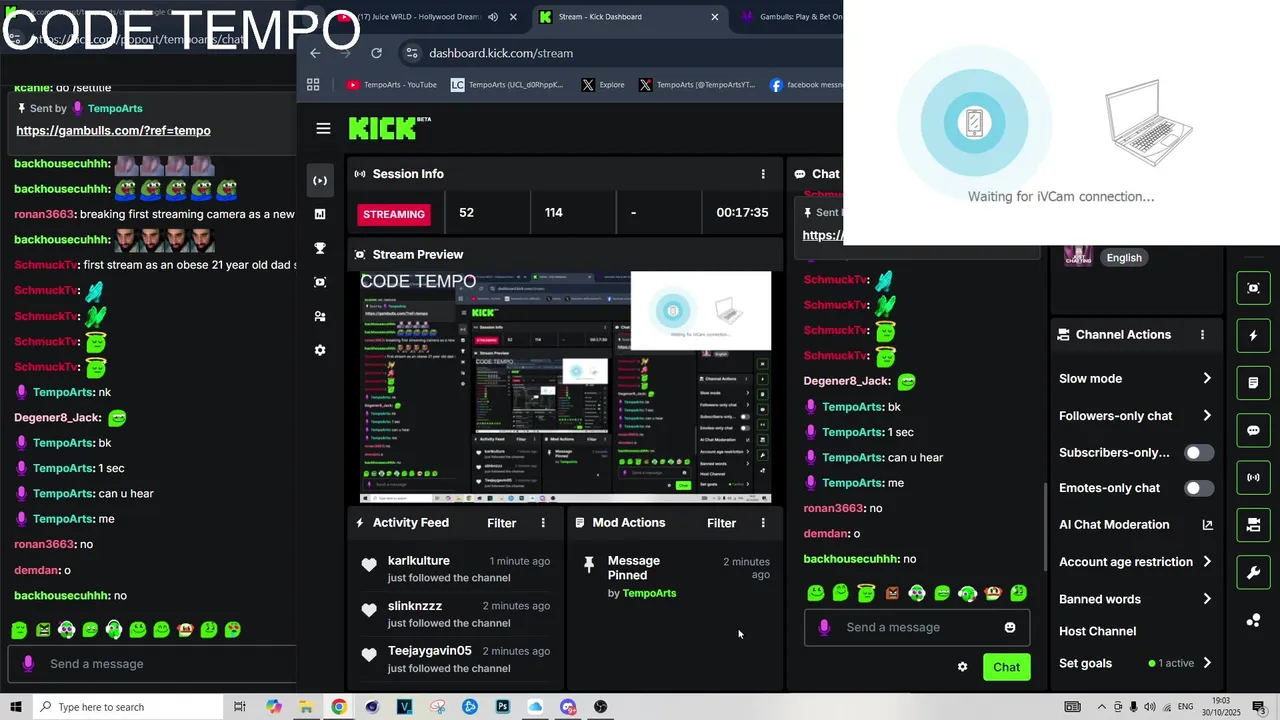Click Teejaygavin05 follow entry in Activity Feed
The width and height of the screenshot is (1280, 720).
(455, 659)
